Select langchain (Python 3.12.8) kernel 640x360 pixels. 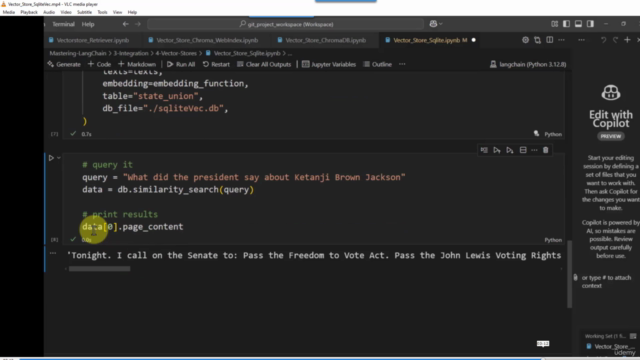coord(528,64)
